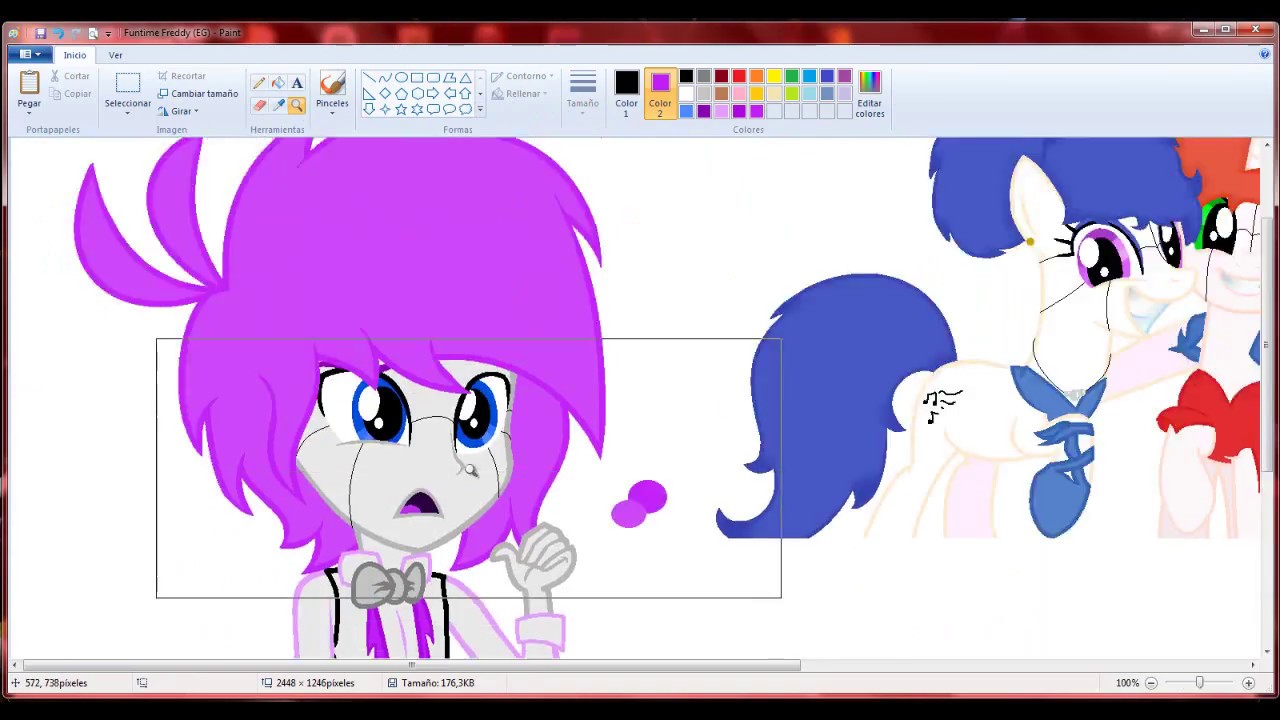Select the Pencil tool
Image resolution: width=1280 pixels, height=720 pixels.
(259, 83)
